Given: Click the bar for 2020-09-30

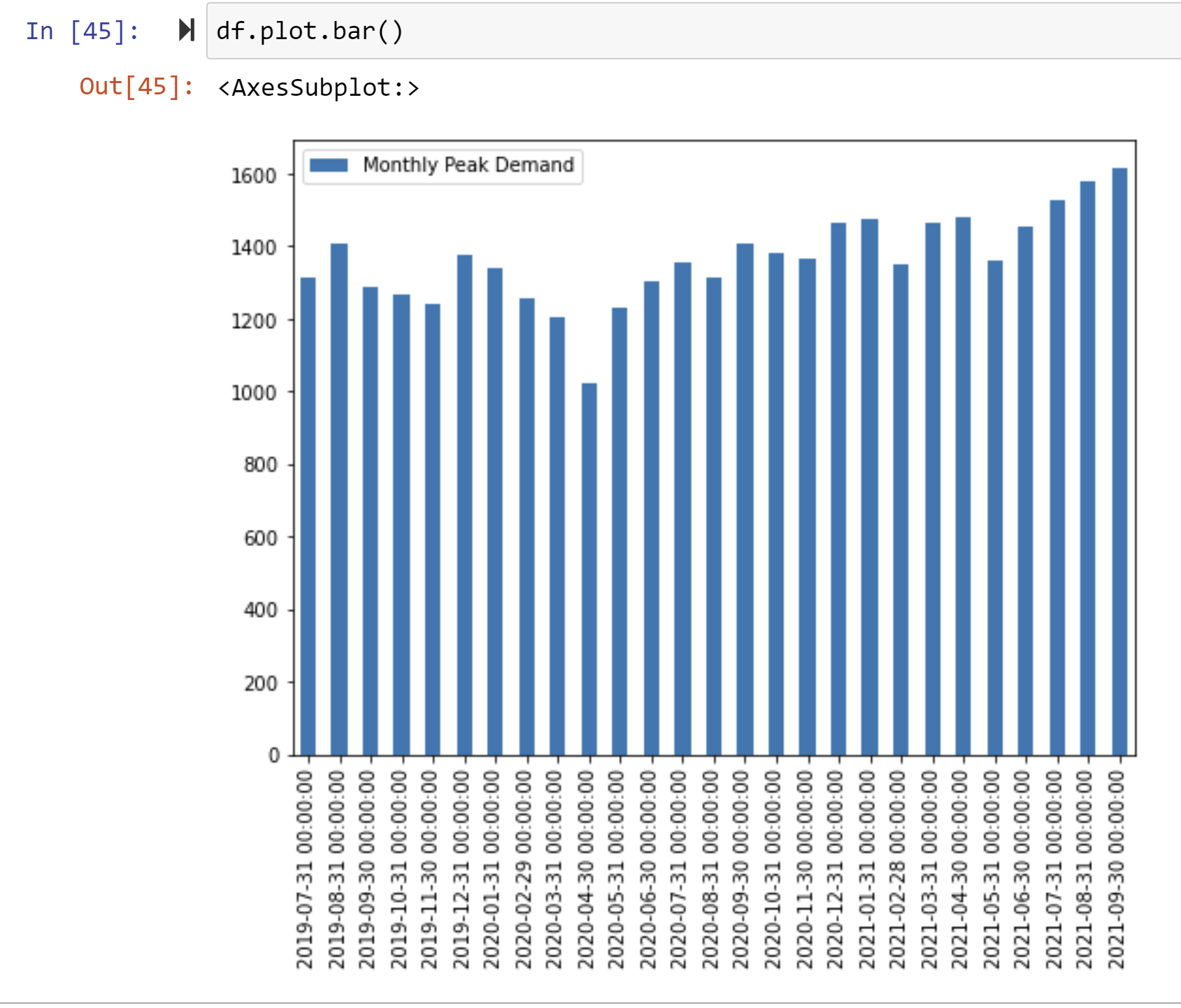Looking at the screenshot, I should click(745, 499).
